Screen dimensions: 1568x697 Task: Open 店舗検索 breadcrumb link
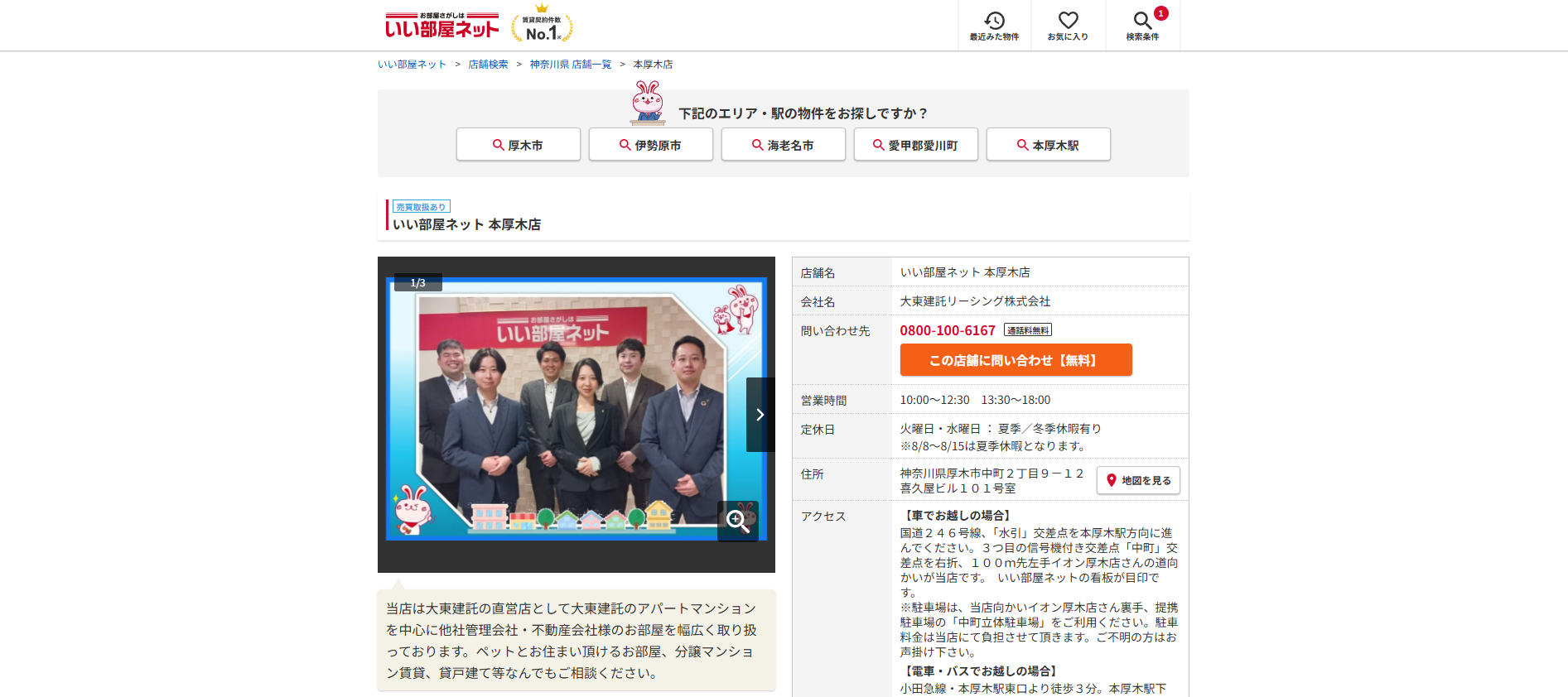(x=488, y=65)
